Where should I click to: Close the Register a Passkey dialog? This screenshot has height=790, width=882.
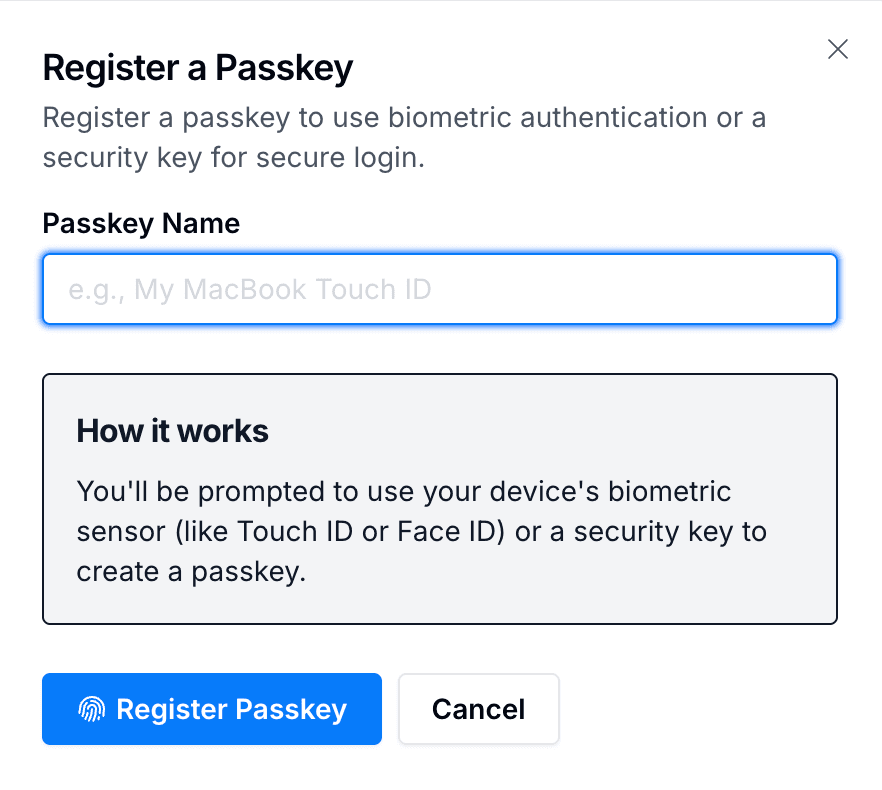click(838, 49)
